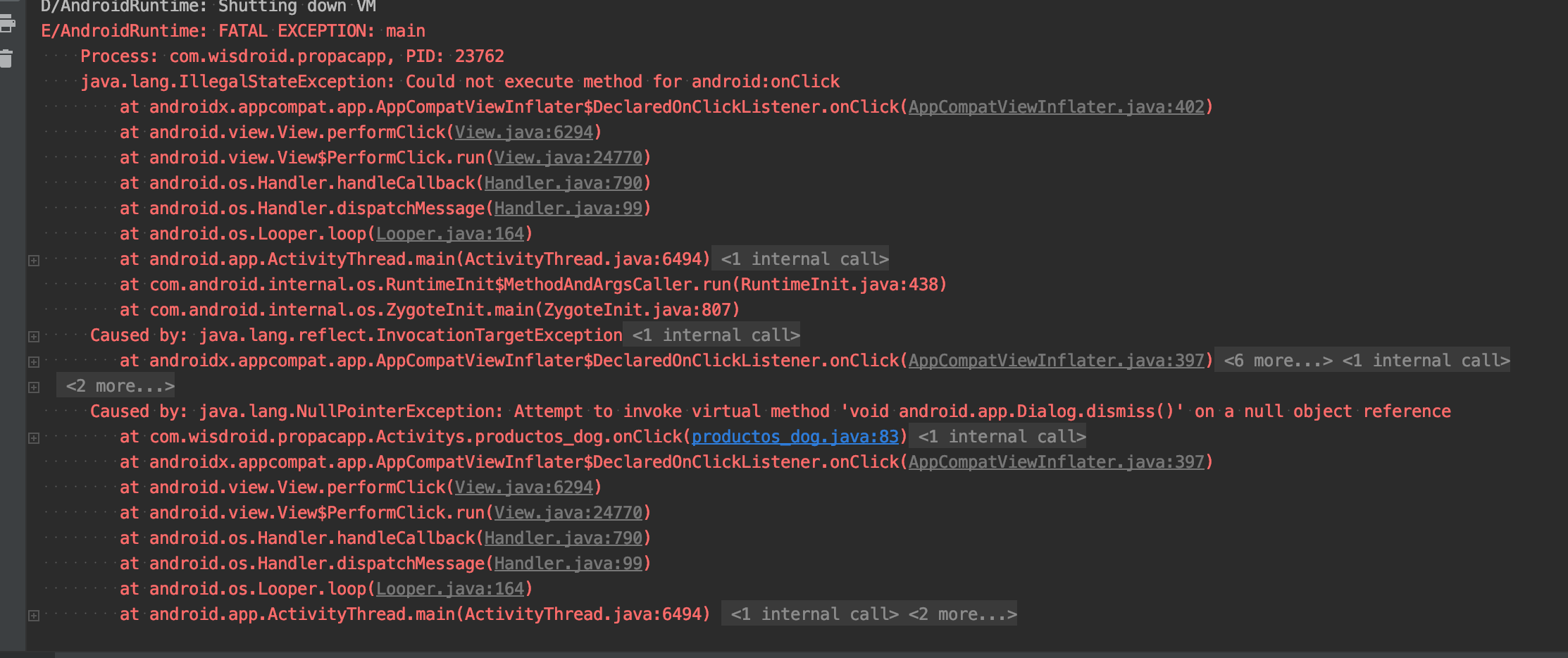Open first View.java:6294 link
This screenshot has height=658, width=1568.
point(524,132)
